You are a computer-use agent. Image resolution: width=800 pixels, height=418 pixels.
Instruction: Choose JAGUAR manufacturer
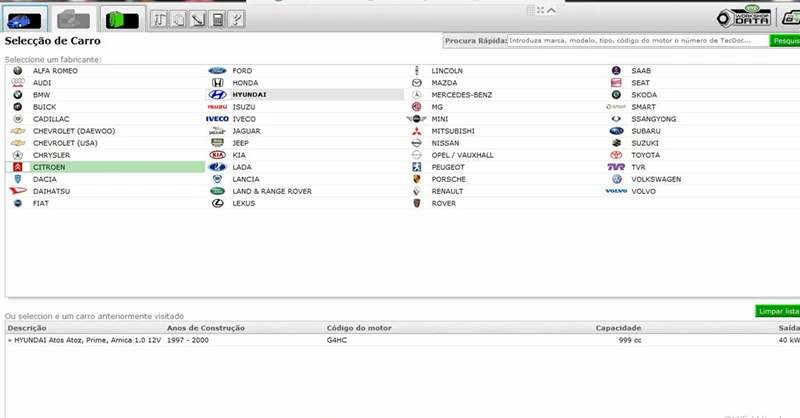tap(246, 131)
